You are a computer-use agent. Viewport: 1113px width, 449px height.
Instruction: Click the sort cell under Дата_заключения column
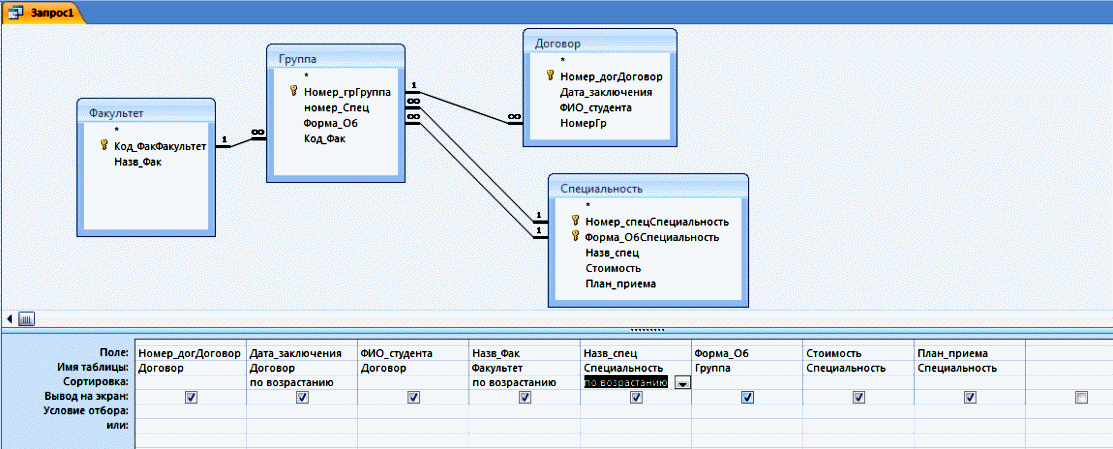[300, 382]
